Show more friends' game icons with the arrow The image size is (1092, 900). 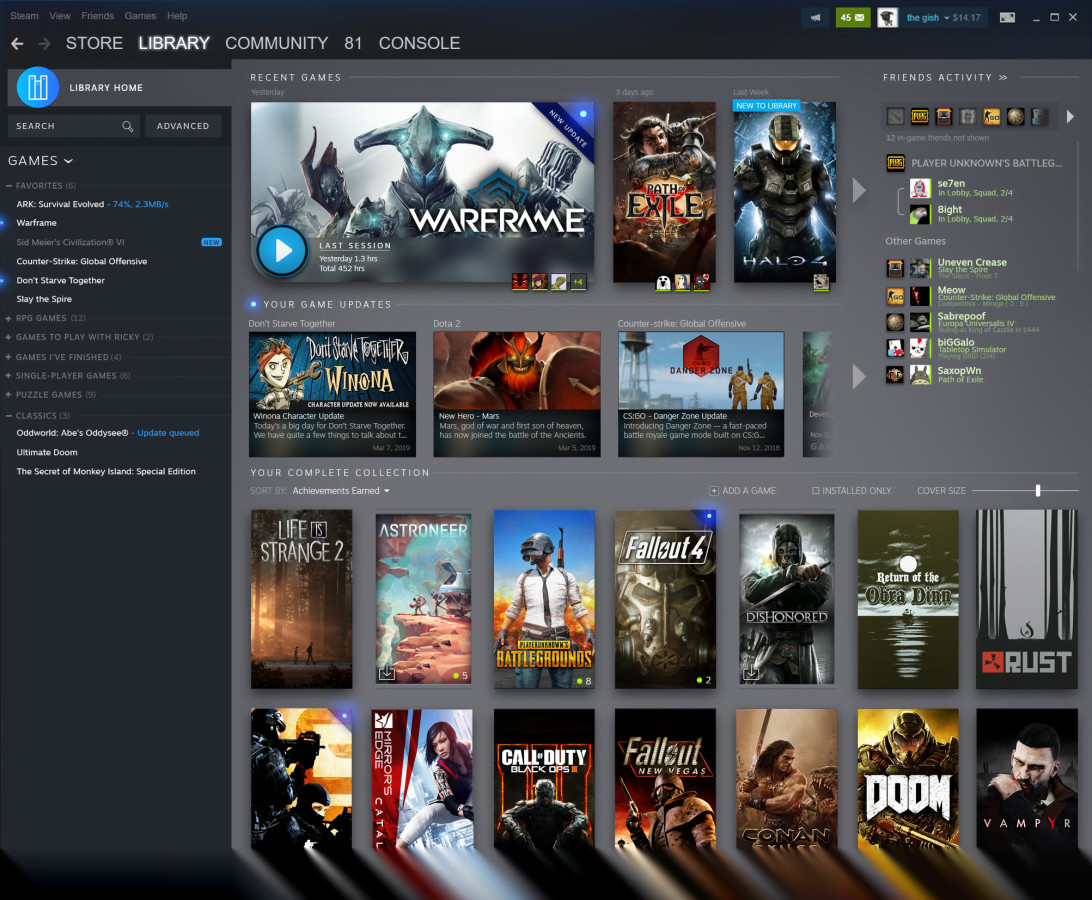coord(1070,117)
